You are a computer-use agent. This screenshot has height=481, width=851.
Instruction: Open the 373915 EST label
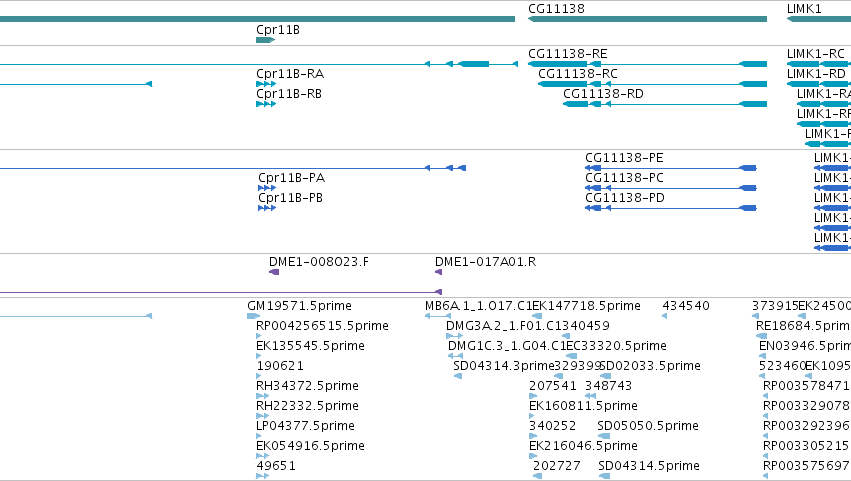pos(775,306)
